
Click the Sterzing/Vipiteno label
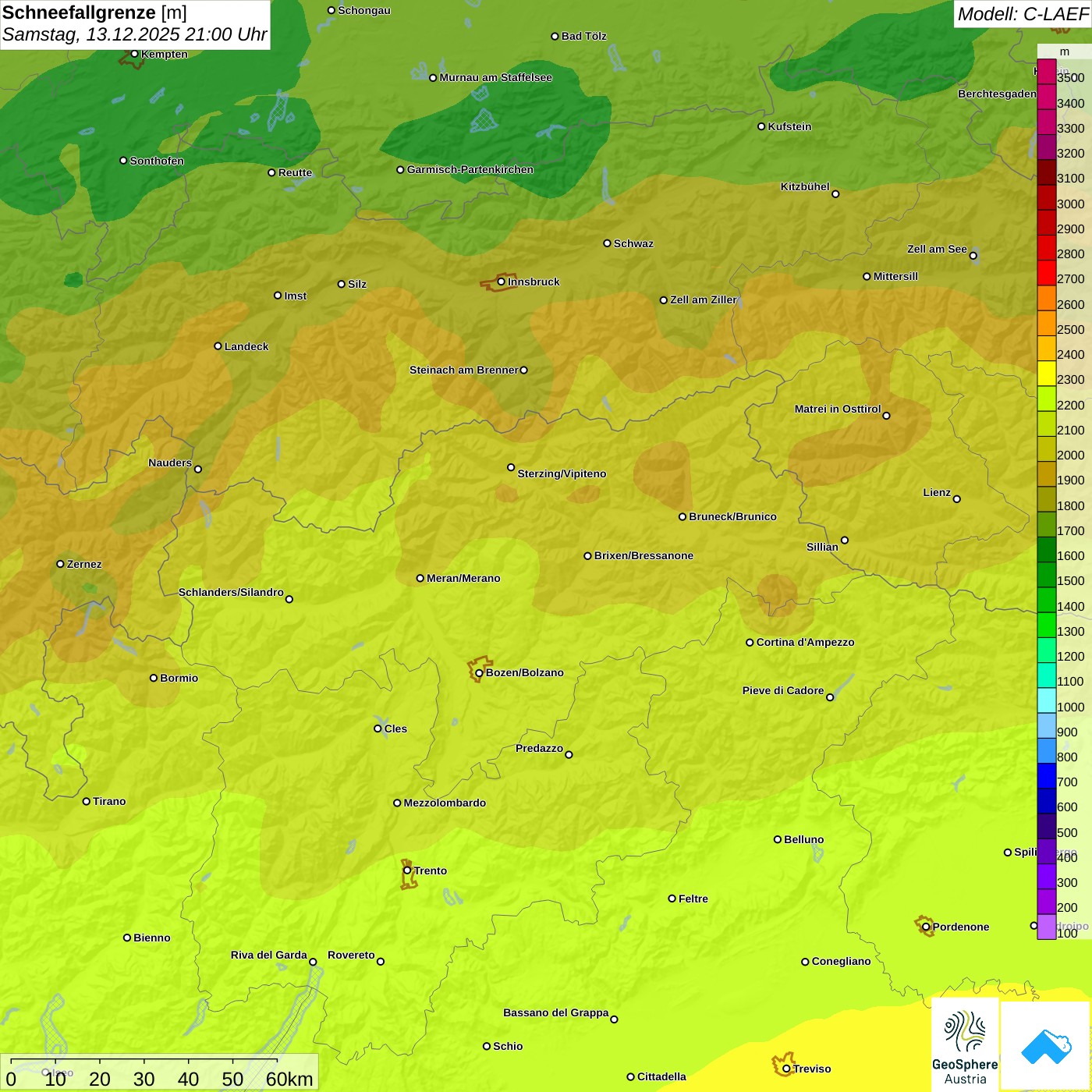[x=562, y=473]
